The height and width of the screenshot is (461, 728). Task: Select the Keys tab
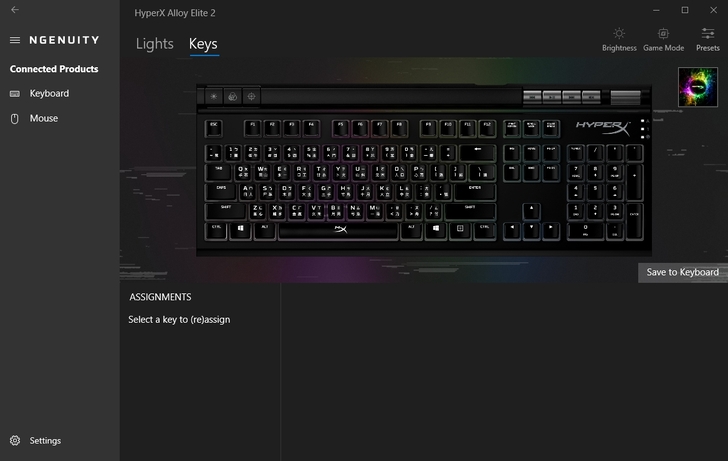pyautogui.click(x=203, y=44)
